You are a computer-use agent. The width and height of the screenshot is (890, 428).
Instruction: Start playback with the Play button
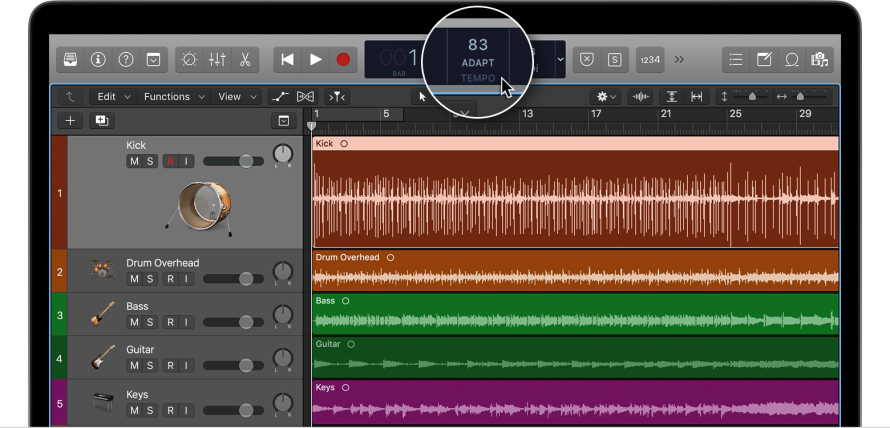(x=316, y=60)
